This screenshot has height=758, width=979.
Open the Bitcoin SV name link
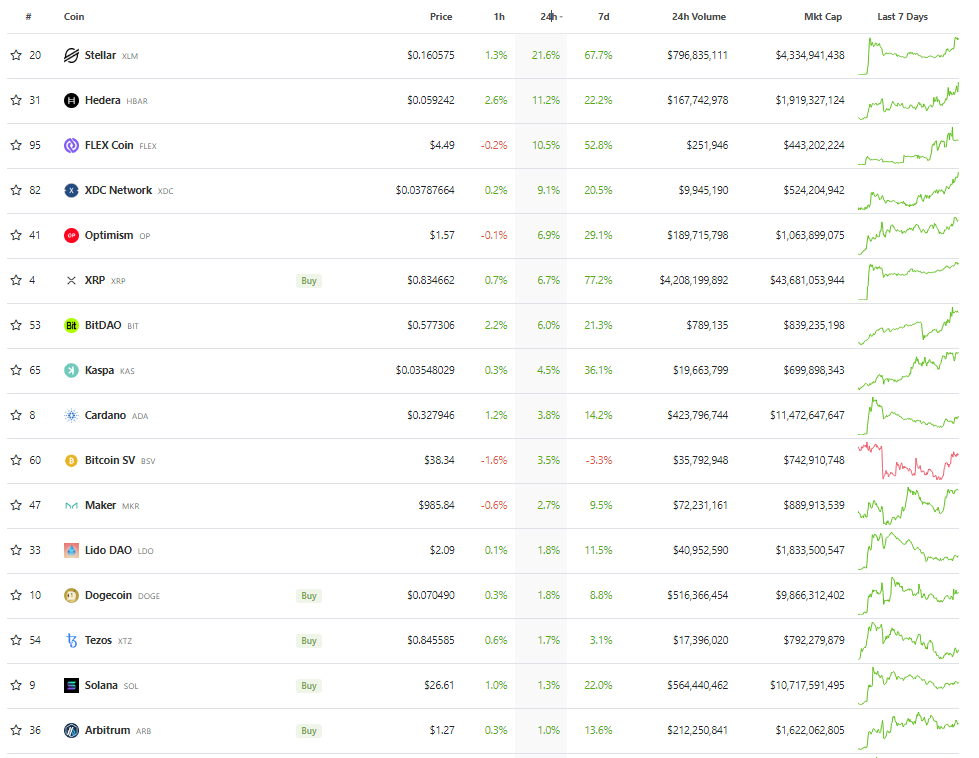pyautogui.click(x=110, y=460)
